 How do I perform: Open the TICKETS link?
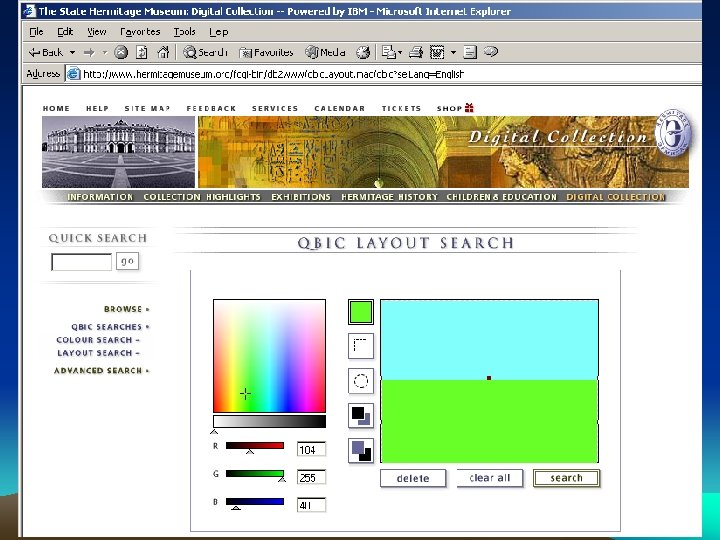click(401, 108)
